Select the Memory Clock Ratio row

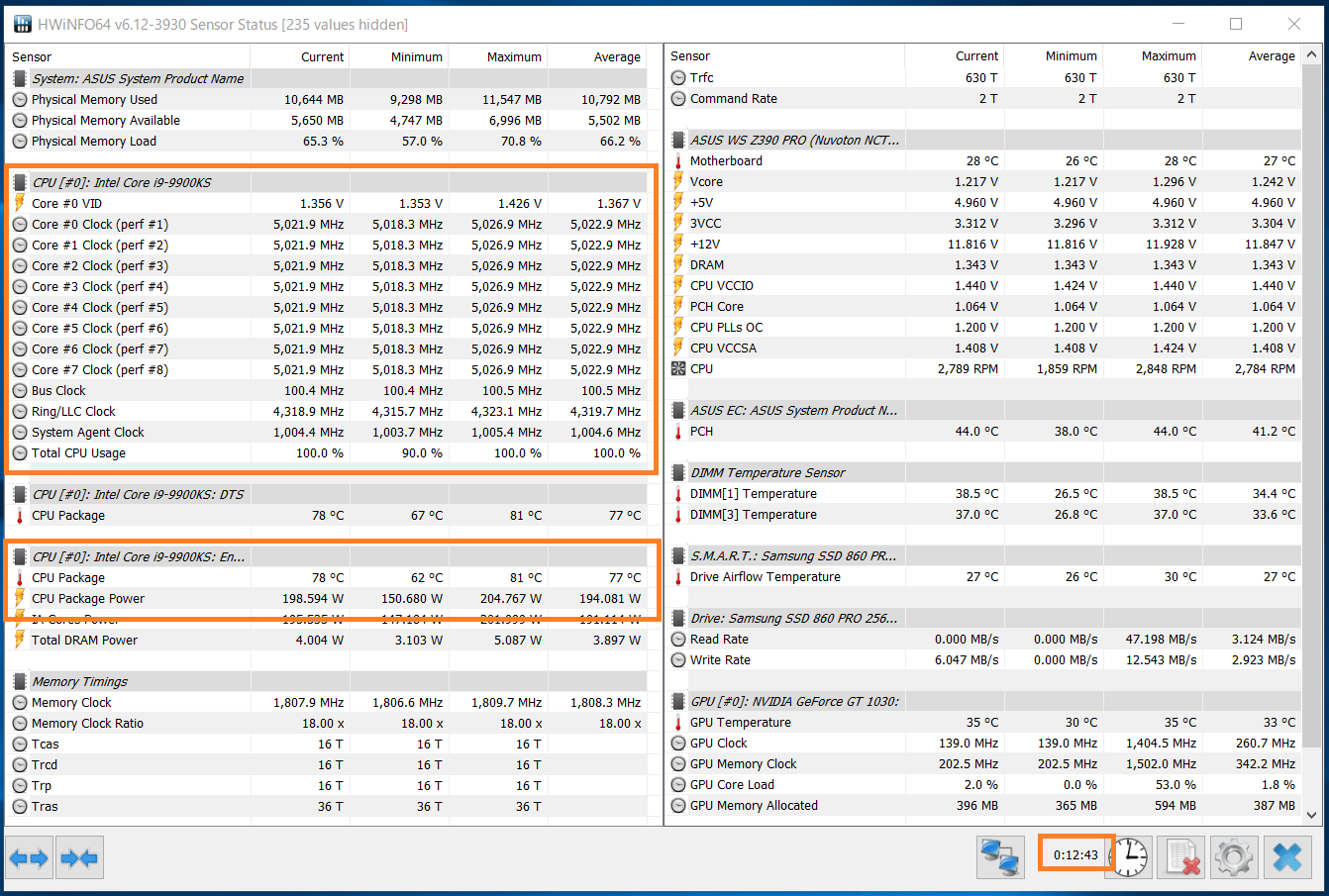coord(327,723)
